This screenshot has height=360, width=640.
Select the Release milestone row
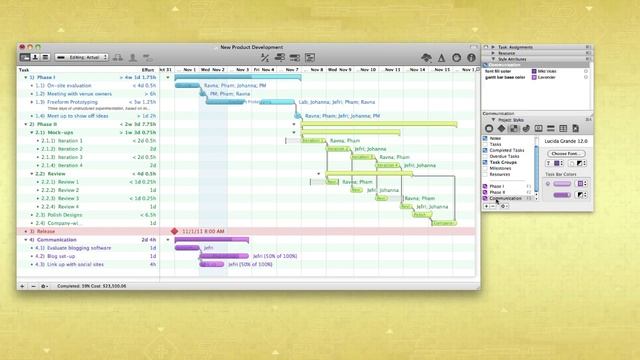coord(88,231)
